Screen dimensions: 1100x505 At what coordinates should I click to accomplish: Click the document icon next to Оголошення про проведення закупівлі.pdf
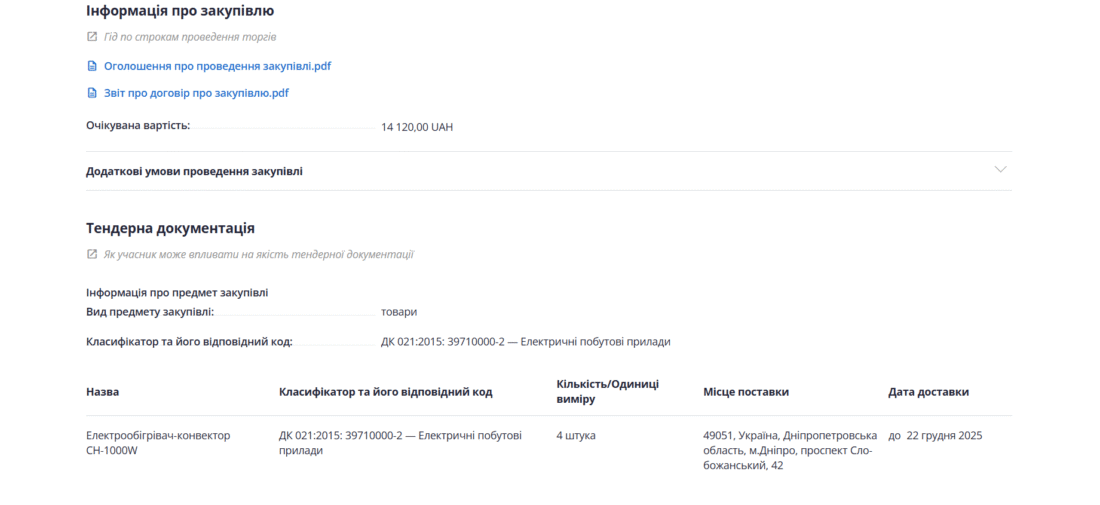click(x=92, y=67)
